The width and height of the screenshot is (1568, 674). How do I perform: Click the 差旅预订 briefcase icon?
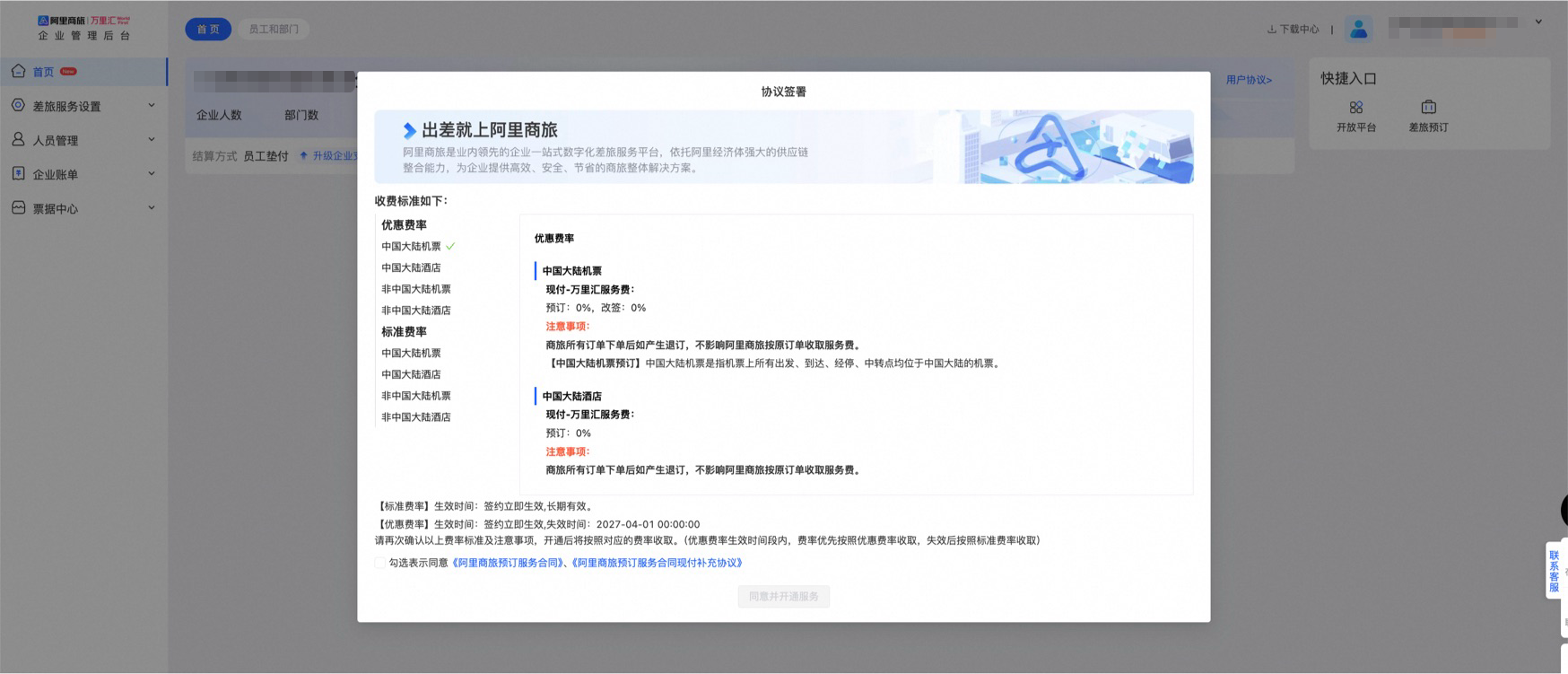point(1428,108)
